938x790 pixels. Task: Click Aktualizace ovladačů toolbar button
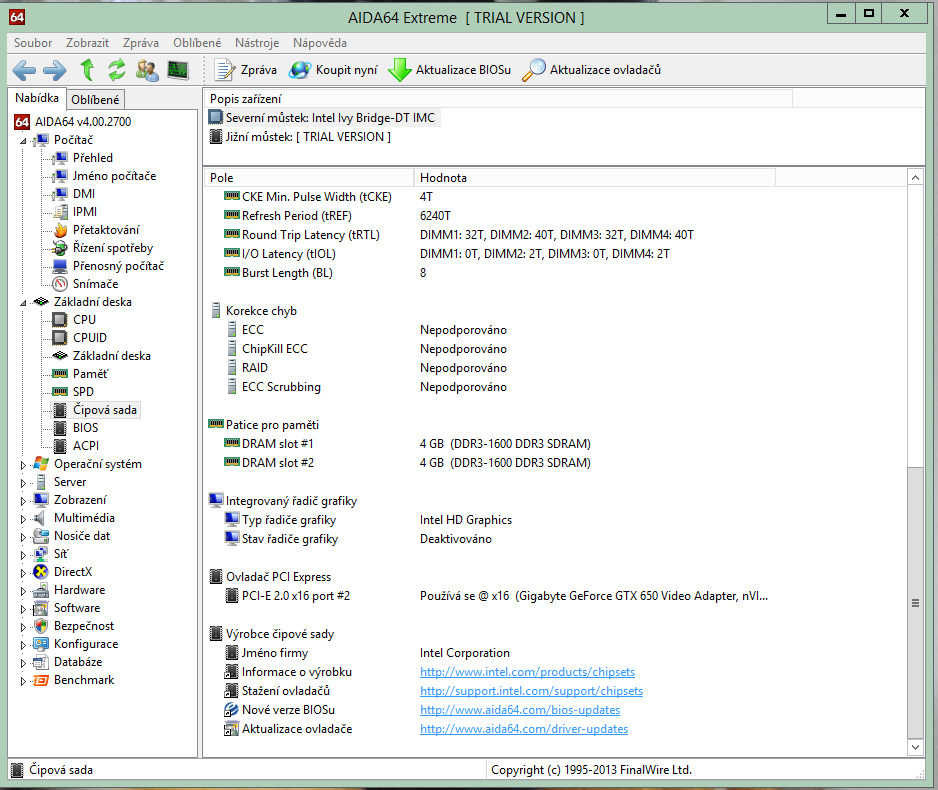click(x=592, y=70)
